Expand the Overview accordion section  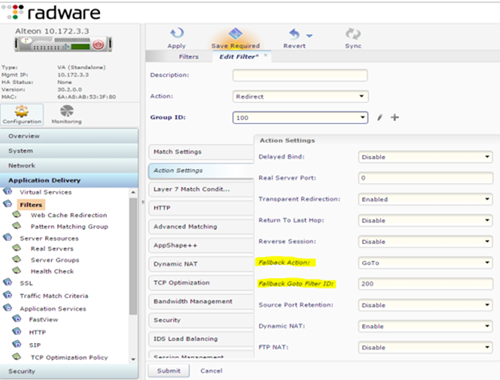point(69,136)
